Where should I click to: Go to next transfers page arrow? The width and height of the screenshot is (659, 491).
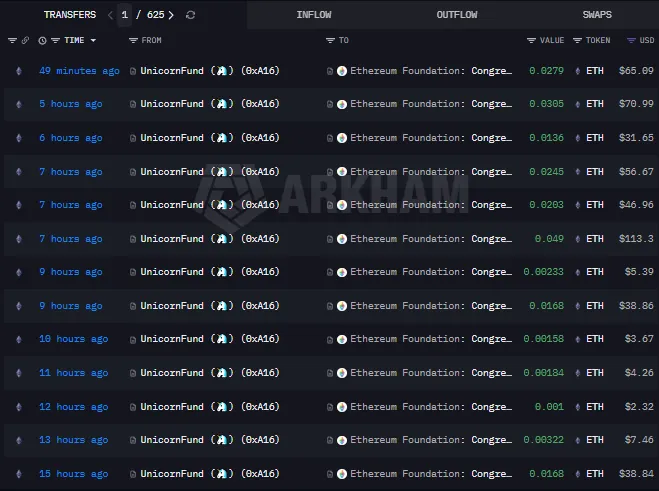171,15
